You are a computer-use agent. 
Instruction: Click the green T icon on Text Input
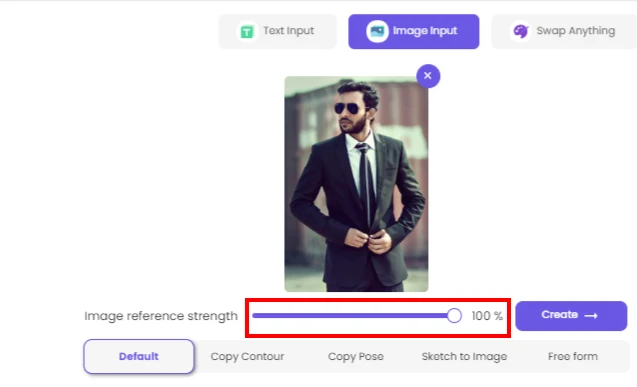247,31
